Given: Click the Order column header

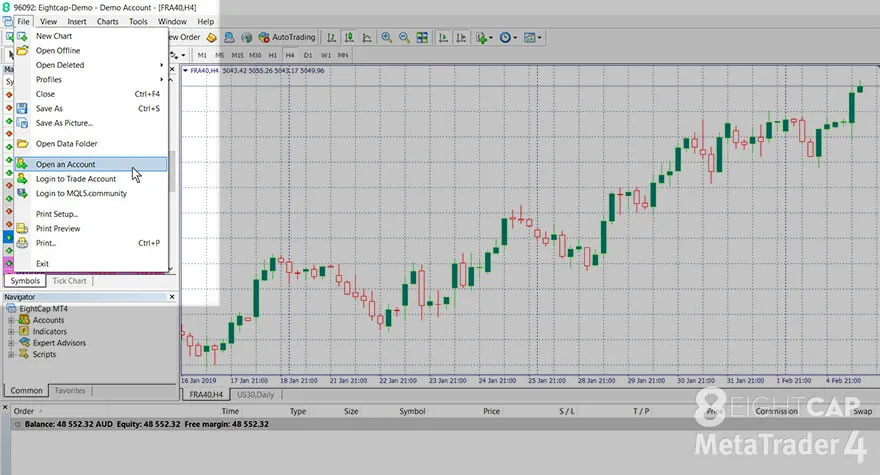Looking at the screenshot, I should click(x=24, y=411).
